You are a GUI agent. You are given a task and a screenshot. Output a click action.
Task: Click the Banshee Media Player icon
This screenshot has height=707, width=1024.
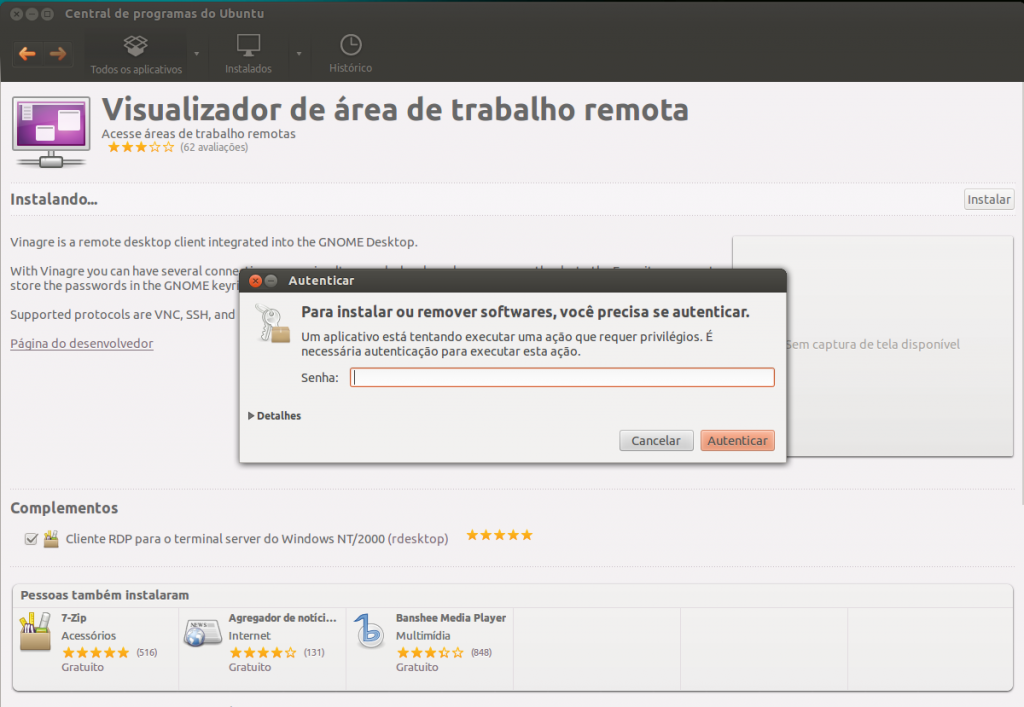click(370, 631)
